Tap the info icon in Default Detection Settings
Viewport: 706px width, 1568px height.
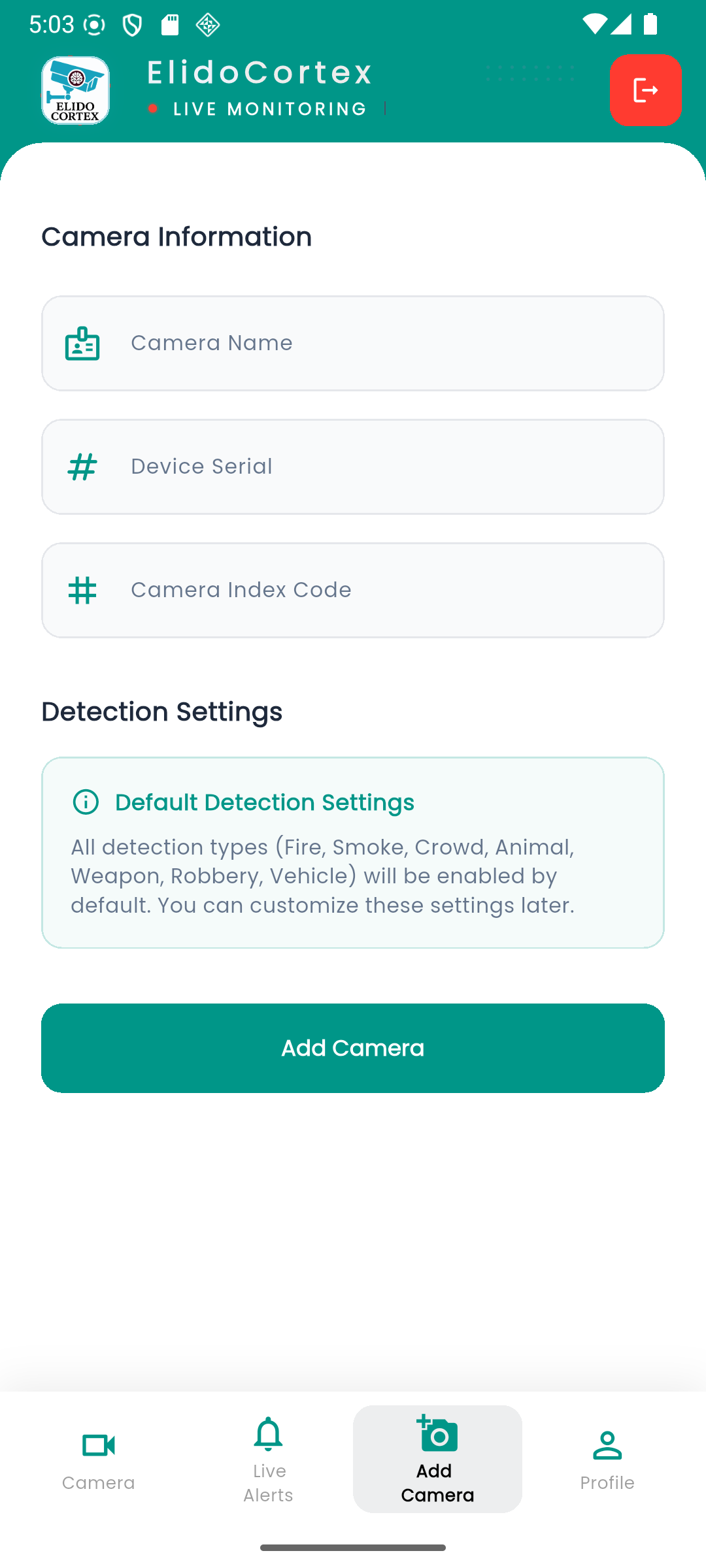(86, 802)
